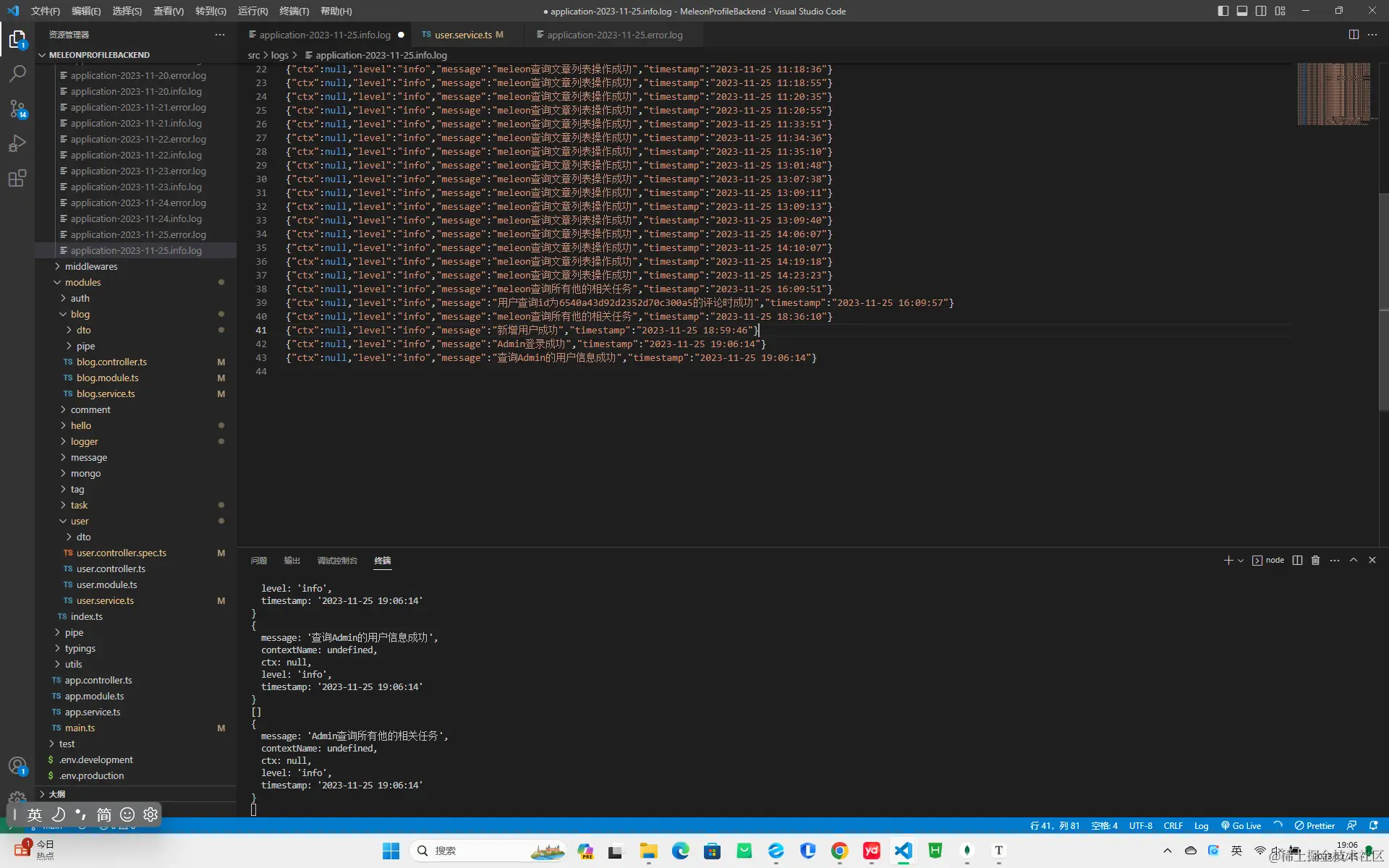Open Run and Debug view
Screen dimensions: 1389x868
(17, 143)
